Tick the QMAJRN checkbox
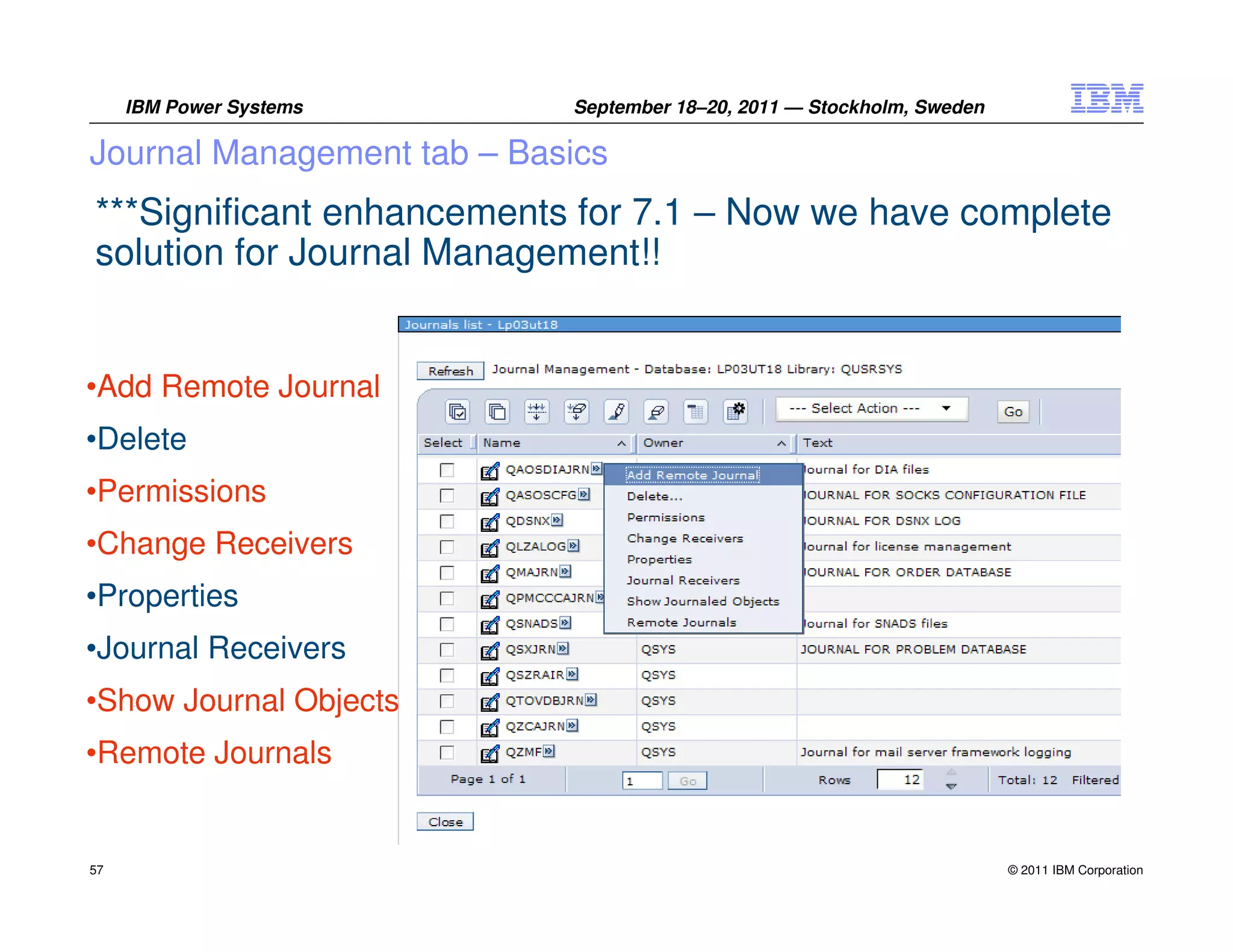 [447, 573]
